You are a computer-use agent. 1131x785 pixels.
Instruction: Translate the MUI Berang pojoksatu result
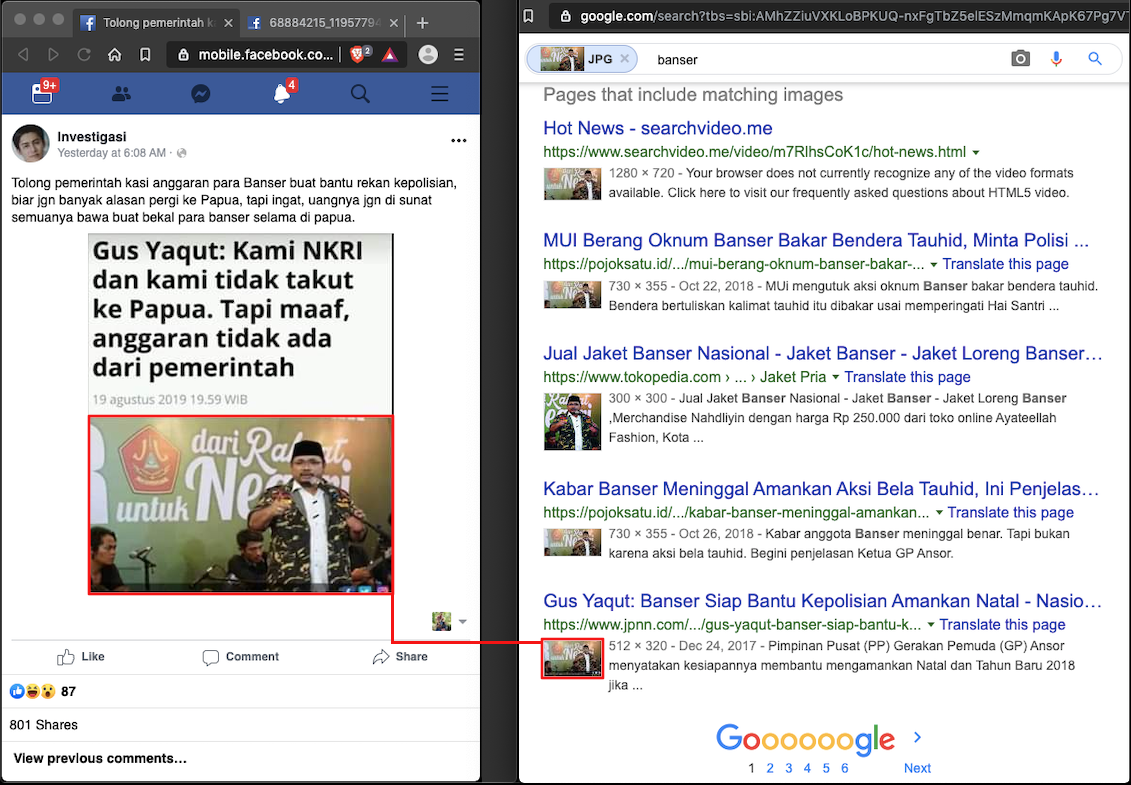click(x=1005, y=264)
